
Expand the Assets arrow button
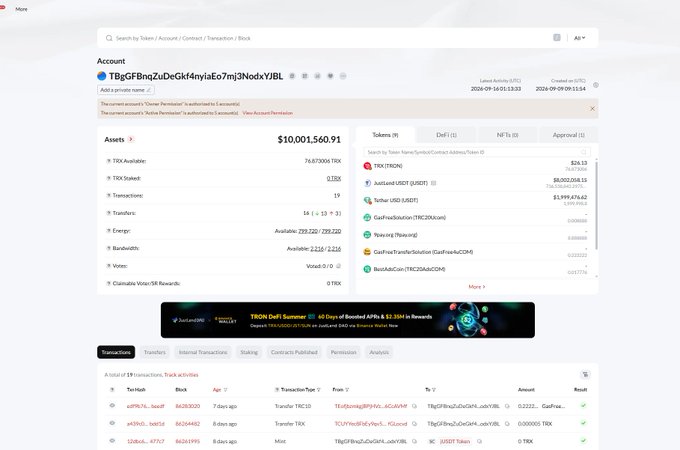(x=131, y=139)
